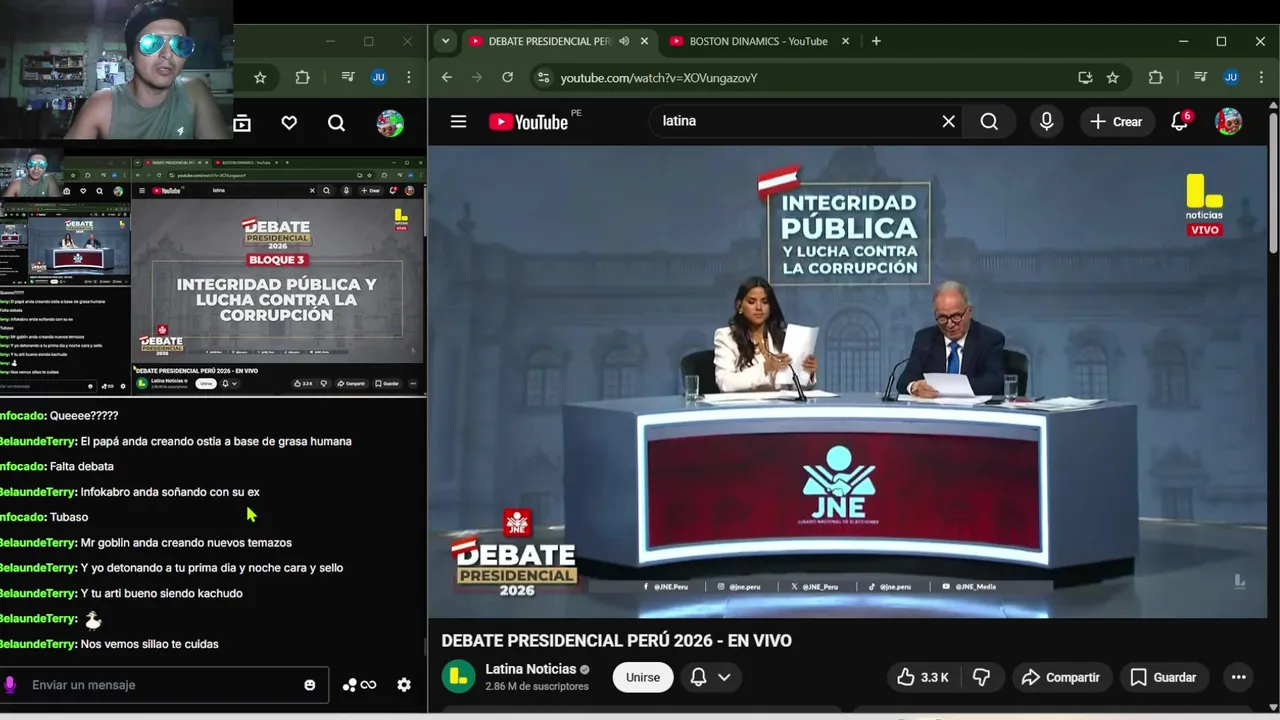Start voice search with the microphone

[1046, 121]
